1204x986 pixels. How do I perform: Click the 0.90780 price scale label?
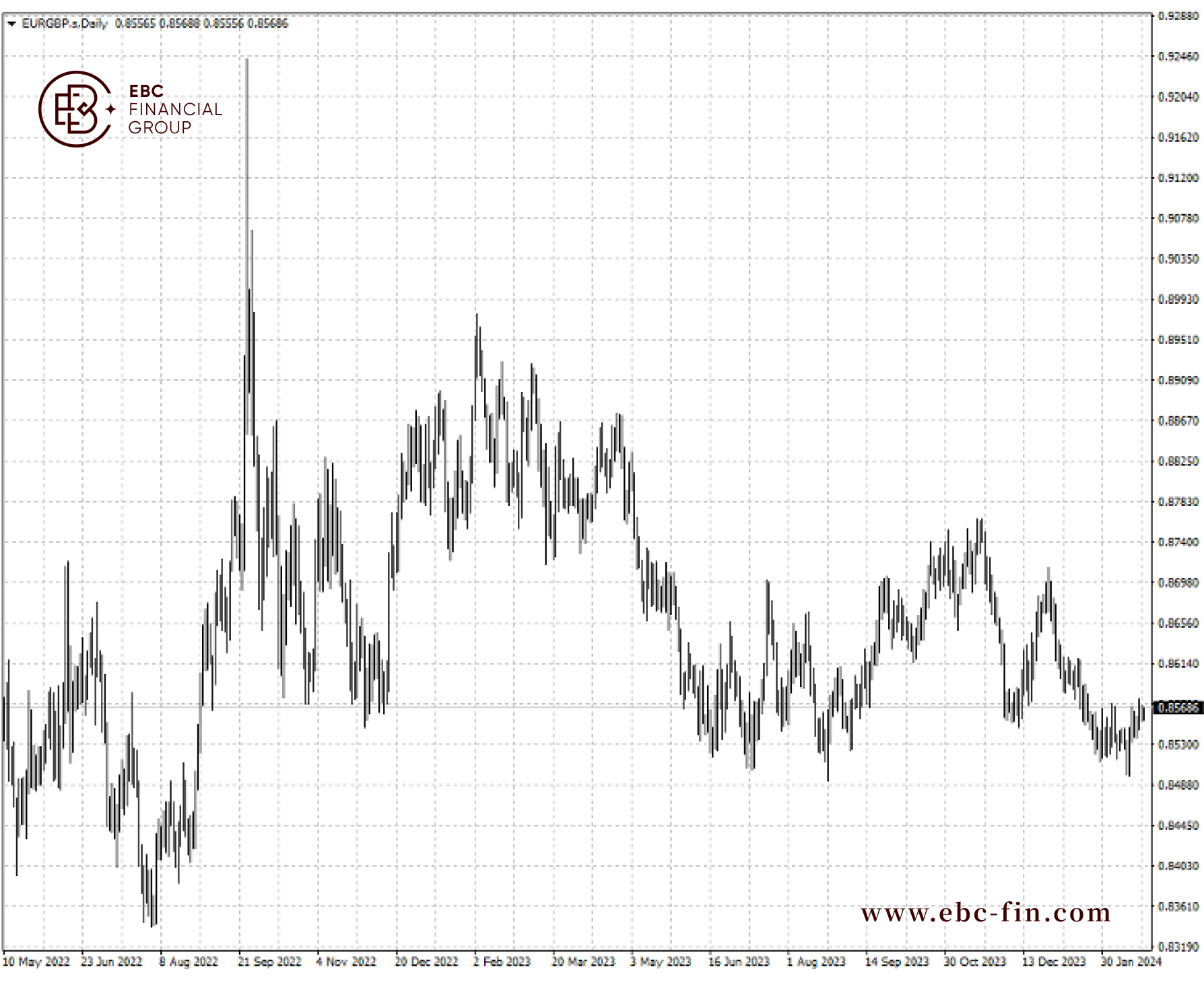pyautogui.click(x=1178, y=218)
